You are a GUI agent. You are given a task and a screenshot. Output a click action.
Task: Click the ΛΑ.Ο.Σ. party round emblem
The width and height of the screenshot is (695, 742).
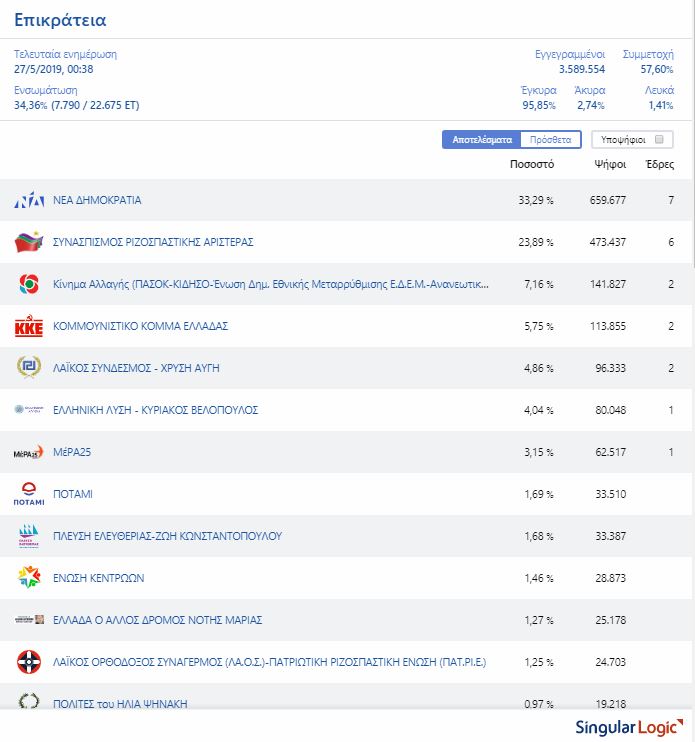(x=28, y=662)
